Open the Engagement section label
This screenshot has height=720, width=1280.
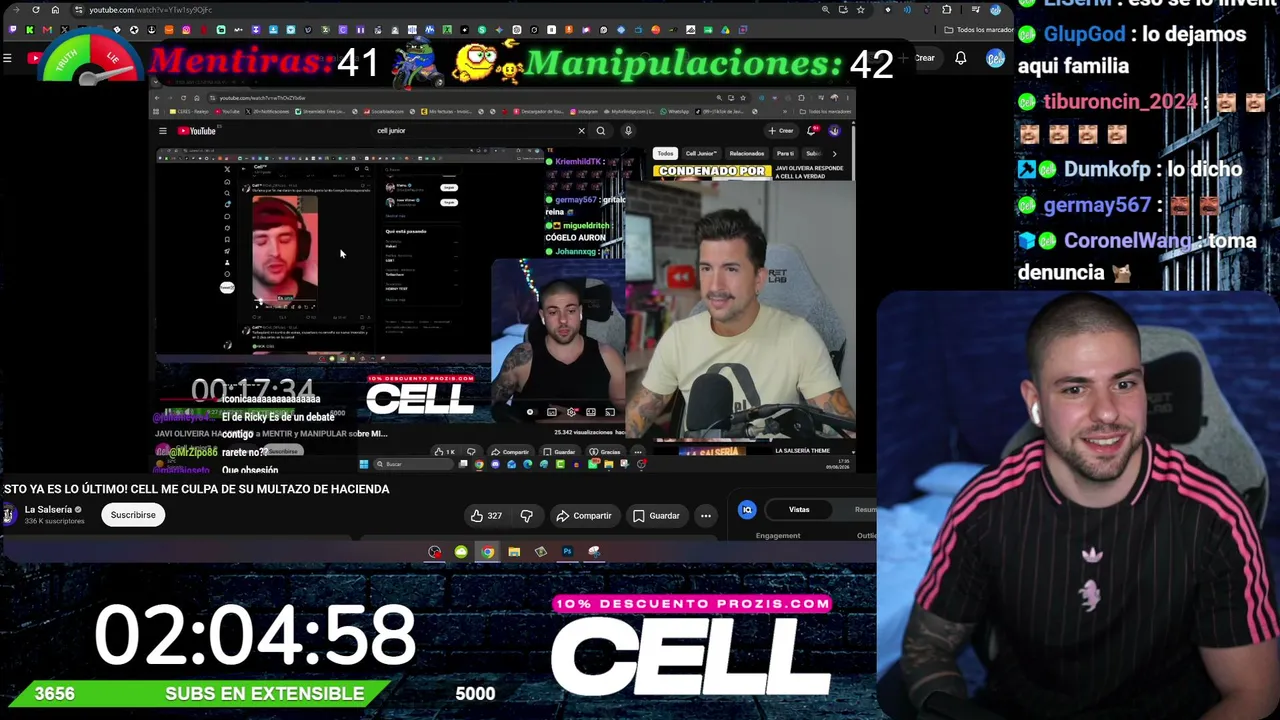(x=778, y=536)
